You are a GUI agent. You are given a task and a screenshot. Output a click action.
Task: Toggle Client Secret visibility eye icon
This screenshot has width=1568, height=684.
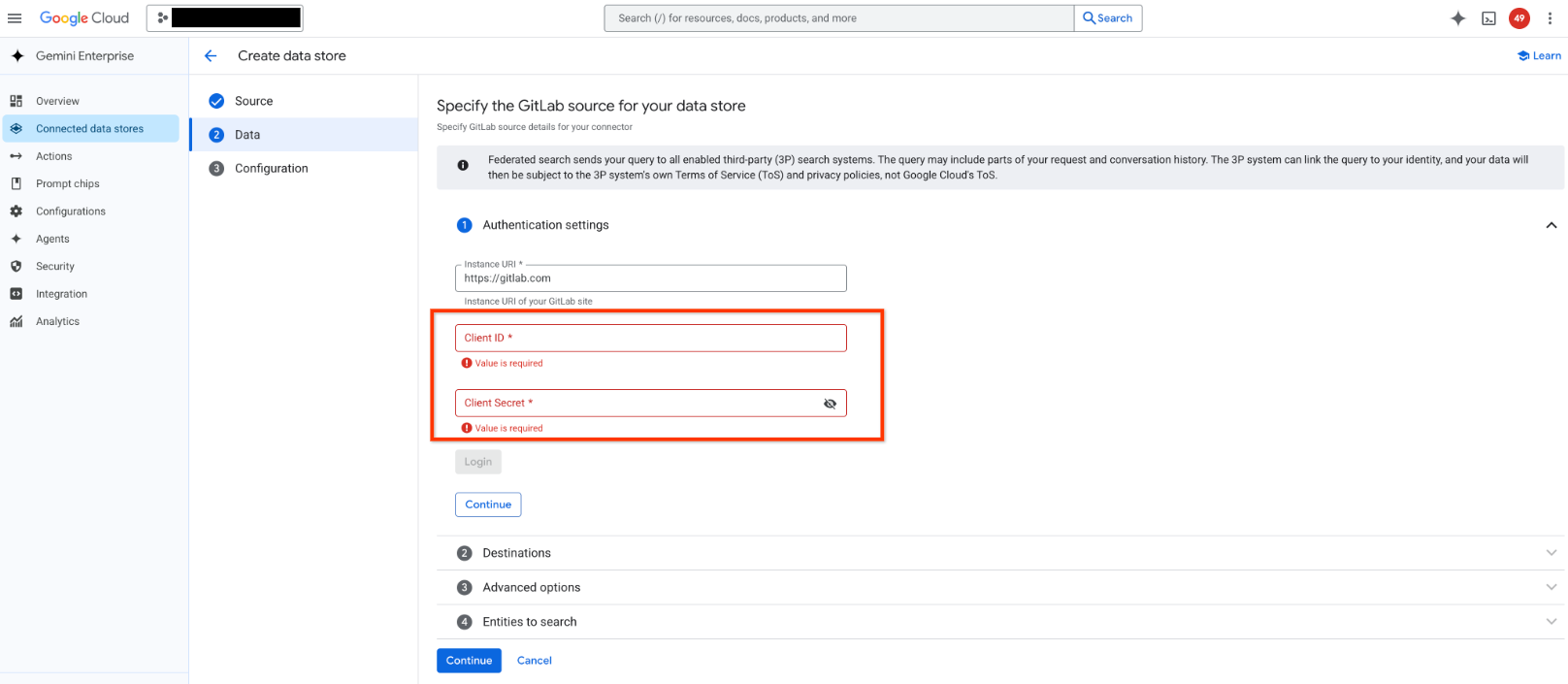coord(830,404)
